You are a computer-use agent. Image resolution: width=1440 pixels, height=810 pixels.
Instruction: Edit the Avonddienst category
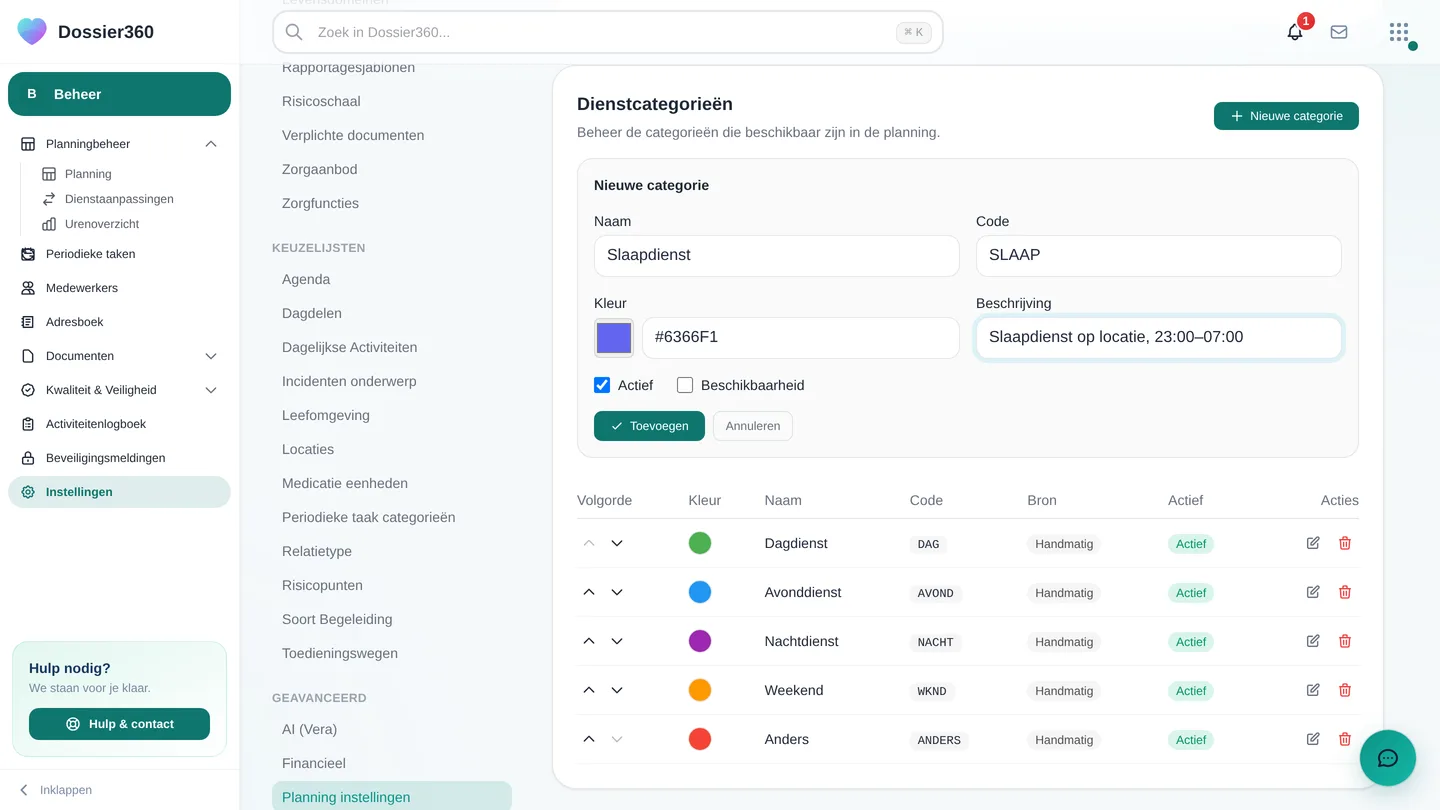(1313, 592)
